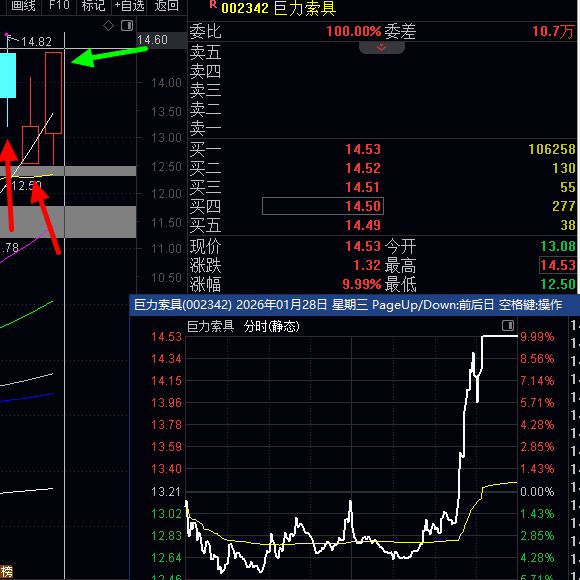Click 买二 volume 130
The image size is (580, 580).
pos(564,168)
